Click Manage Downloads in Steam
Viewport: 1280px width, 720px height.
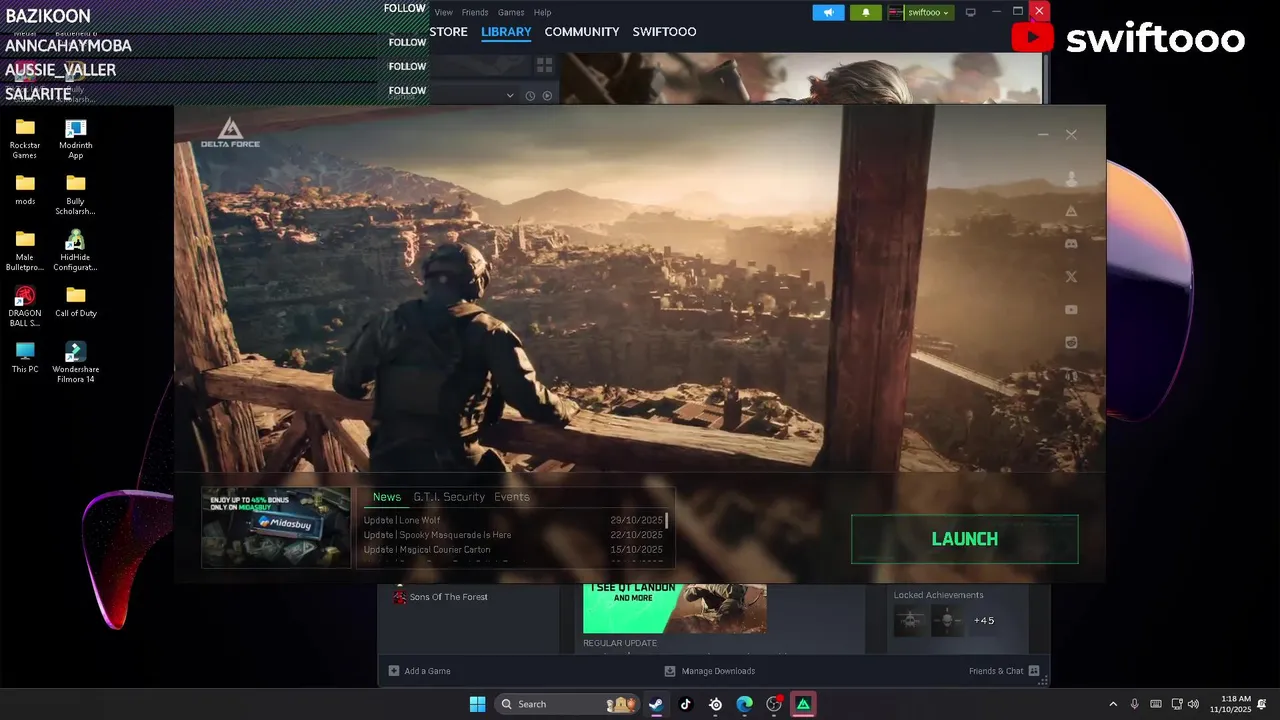(x=710, y=671)
